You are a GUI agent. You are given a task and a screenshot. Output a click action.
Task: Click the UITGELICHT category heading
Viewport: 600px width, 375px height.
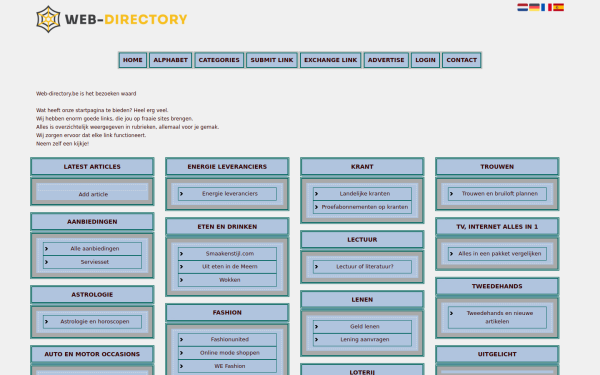pyautogui.click(x=497, y=354)
